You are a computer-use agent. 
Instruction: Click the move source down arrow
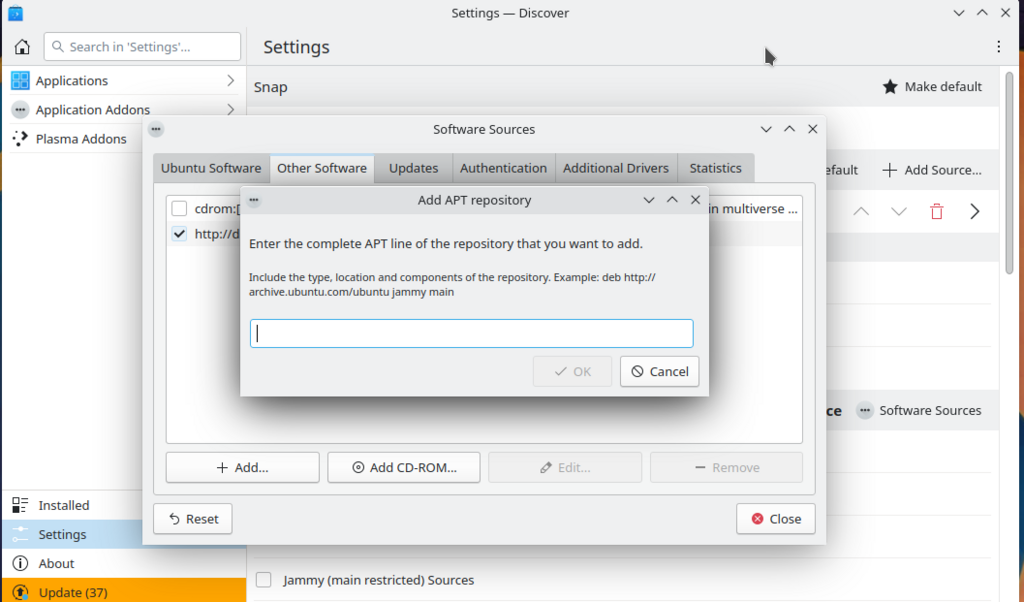[x=899, y=211]
